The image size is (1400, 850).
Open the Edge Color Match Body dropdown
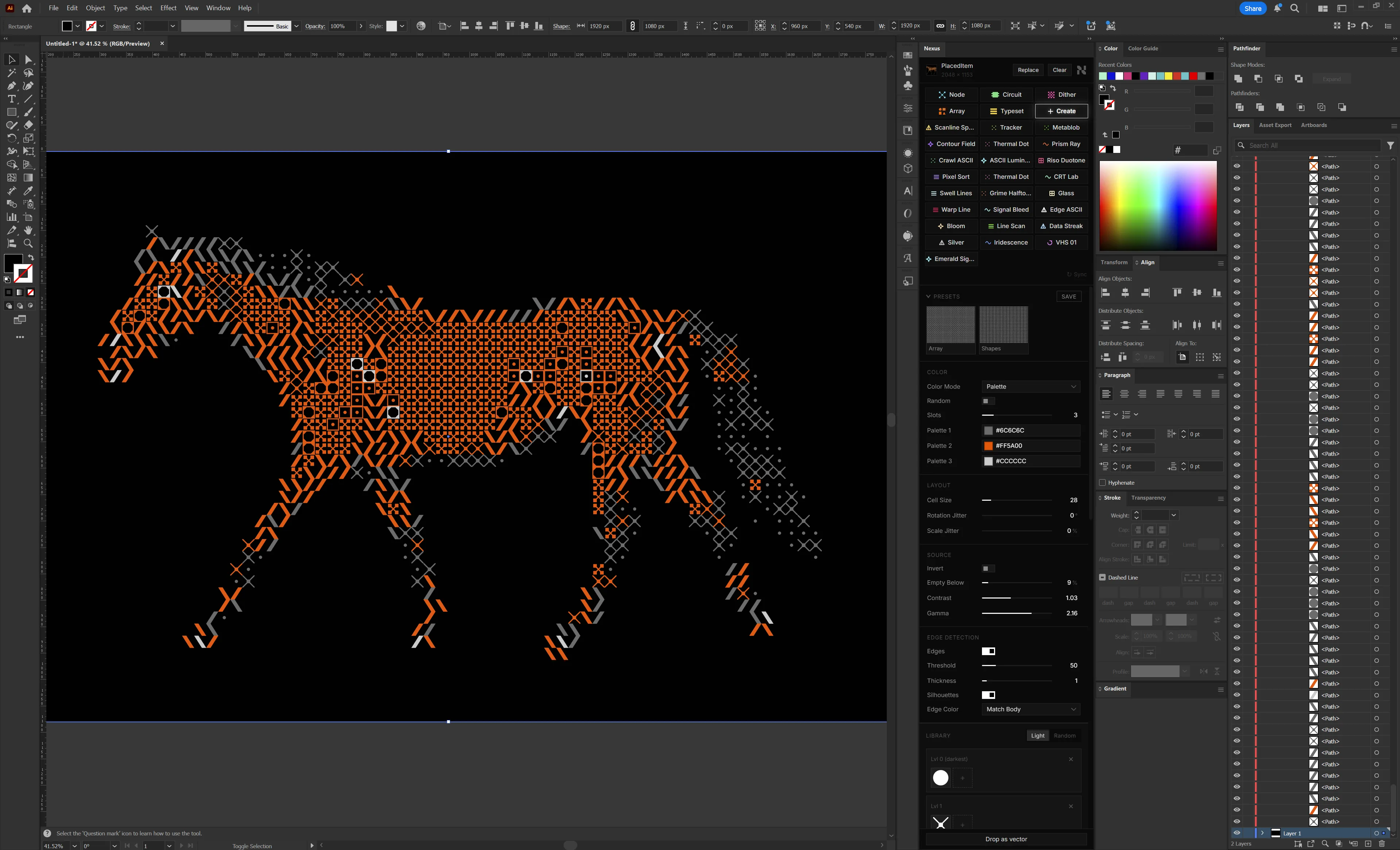tap(1031, 709)
